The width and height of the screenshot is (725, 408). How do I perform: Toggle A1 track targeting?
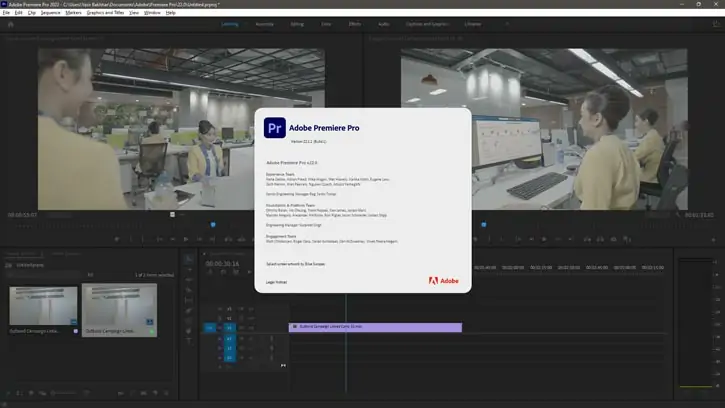(229, 339)
